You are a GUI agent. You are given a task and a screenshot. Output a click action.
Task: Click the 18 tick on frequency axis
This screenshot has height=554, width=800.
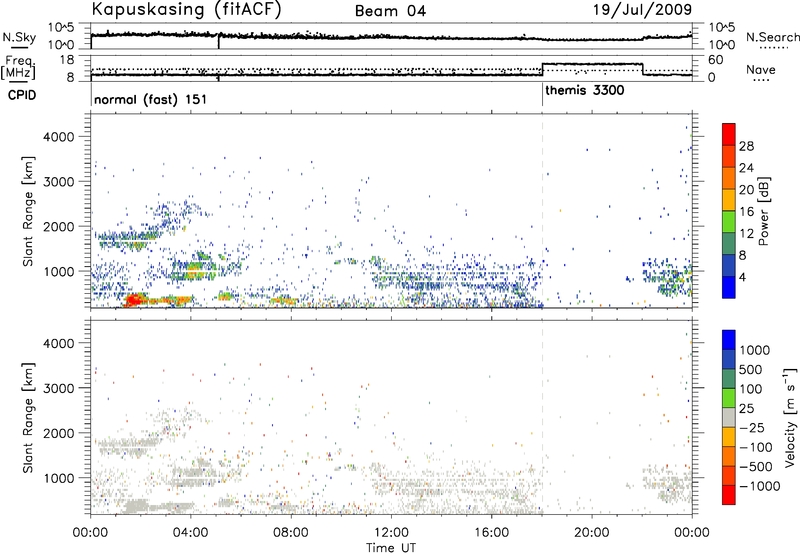coord(67,60)
